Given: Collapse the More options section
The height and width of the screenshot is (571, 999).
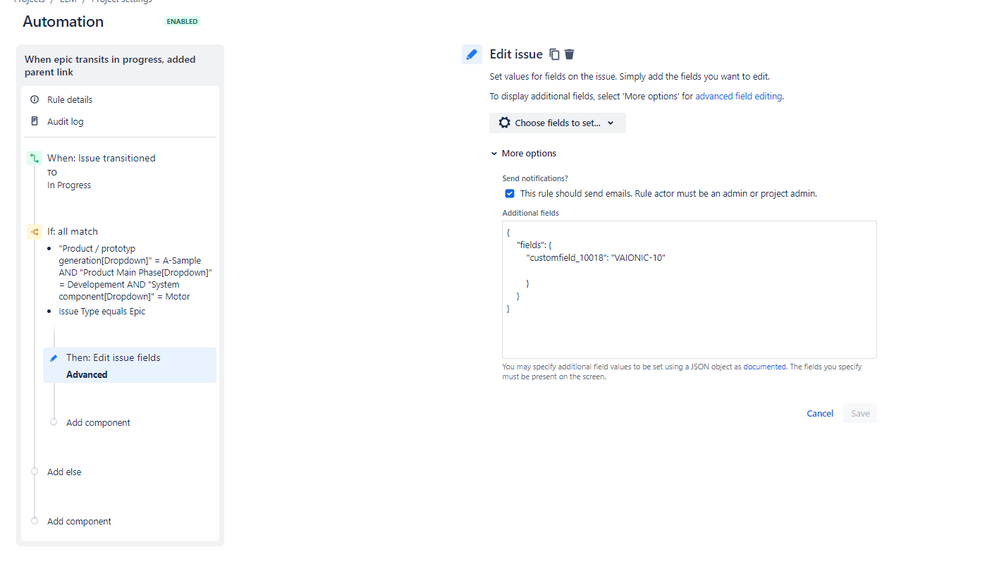Looking at the screenshot, I should pyautogui.click(x=524, y=154).
